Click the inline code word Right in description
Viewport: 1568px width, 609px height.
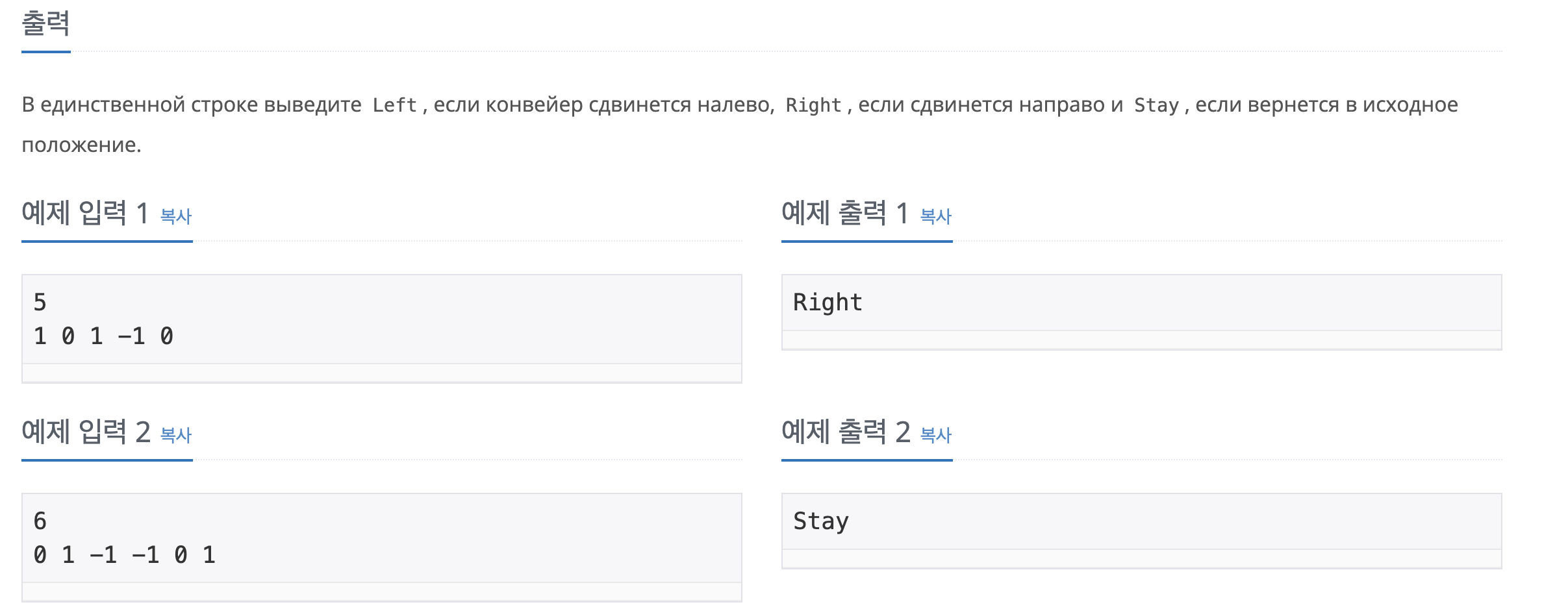pos(813,105)
